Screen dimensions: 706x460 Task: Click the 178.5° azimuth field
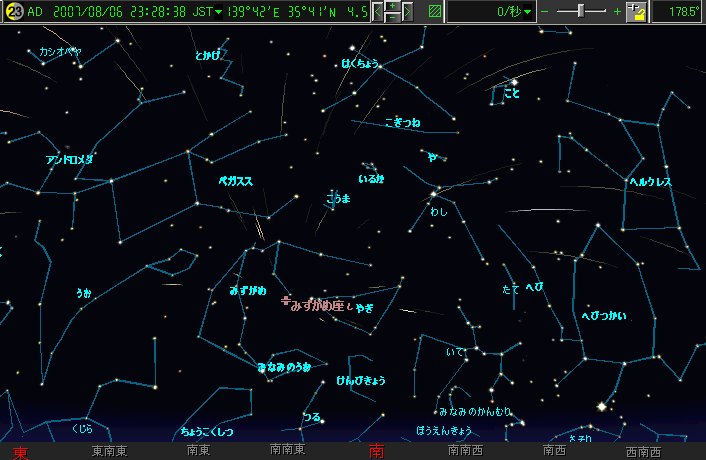[x=678, y=12]
